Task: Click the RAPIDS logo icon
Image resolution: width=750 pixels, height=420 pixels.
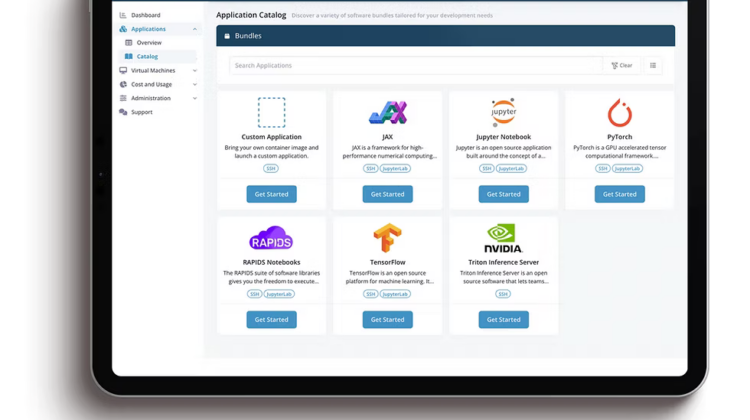Action: click(271, 239)
